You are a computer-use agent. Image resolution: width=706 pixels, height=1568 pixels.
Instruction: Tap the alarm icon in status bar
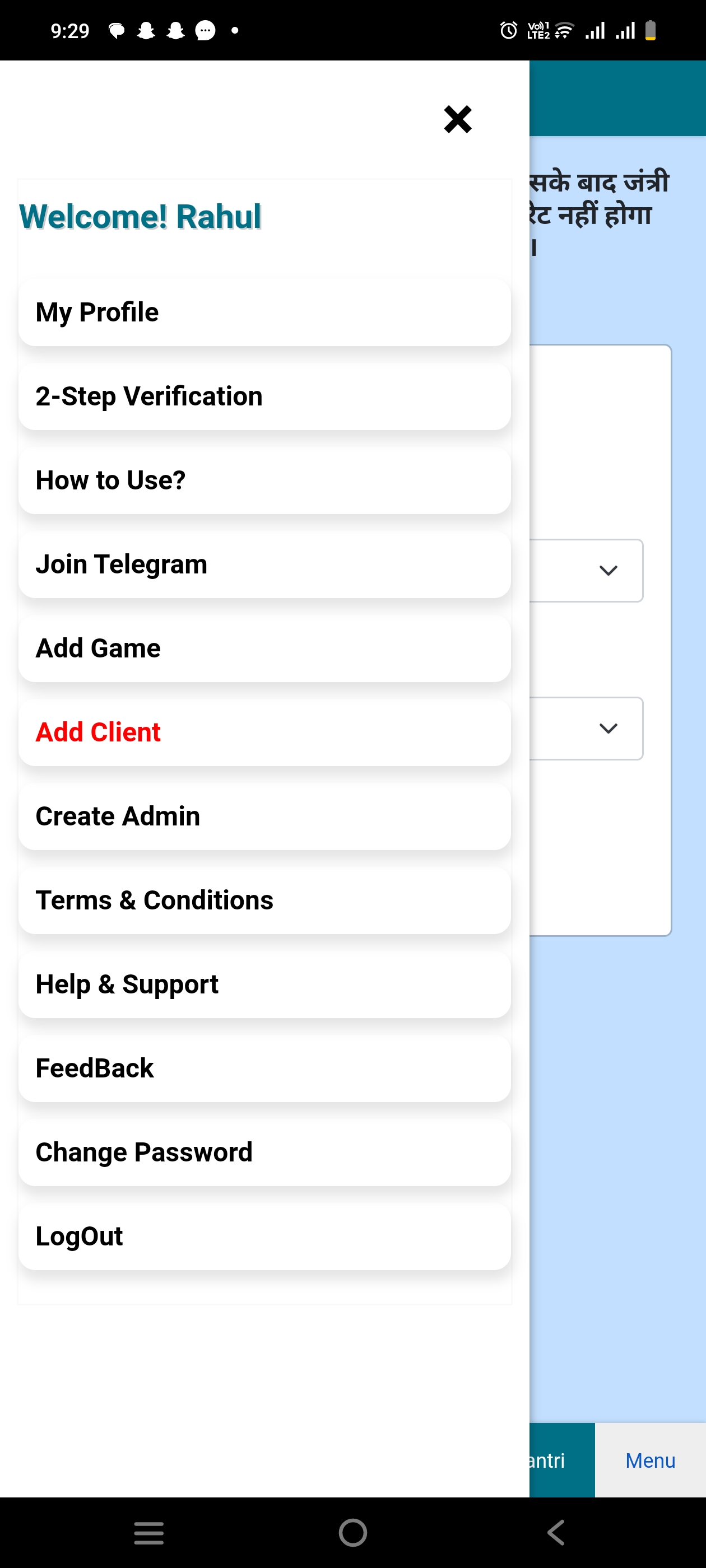pyautogui.click(x=508, y=30)
